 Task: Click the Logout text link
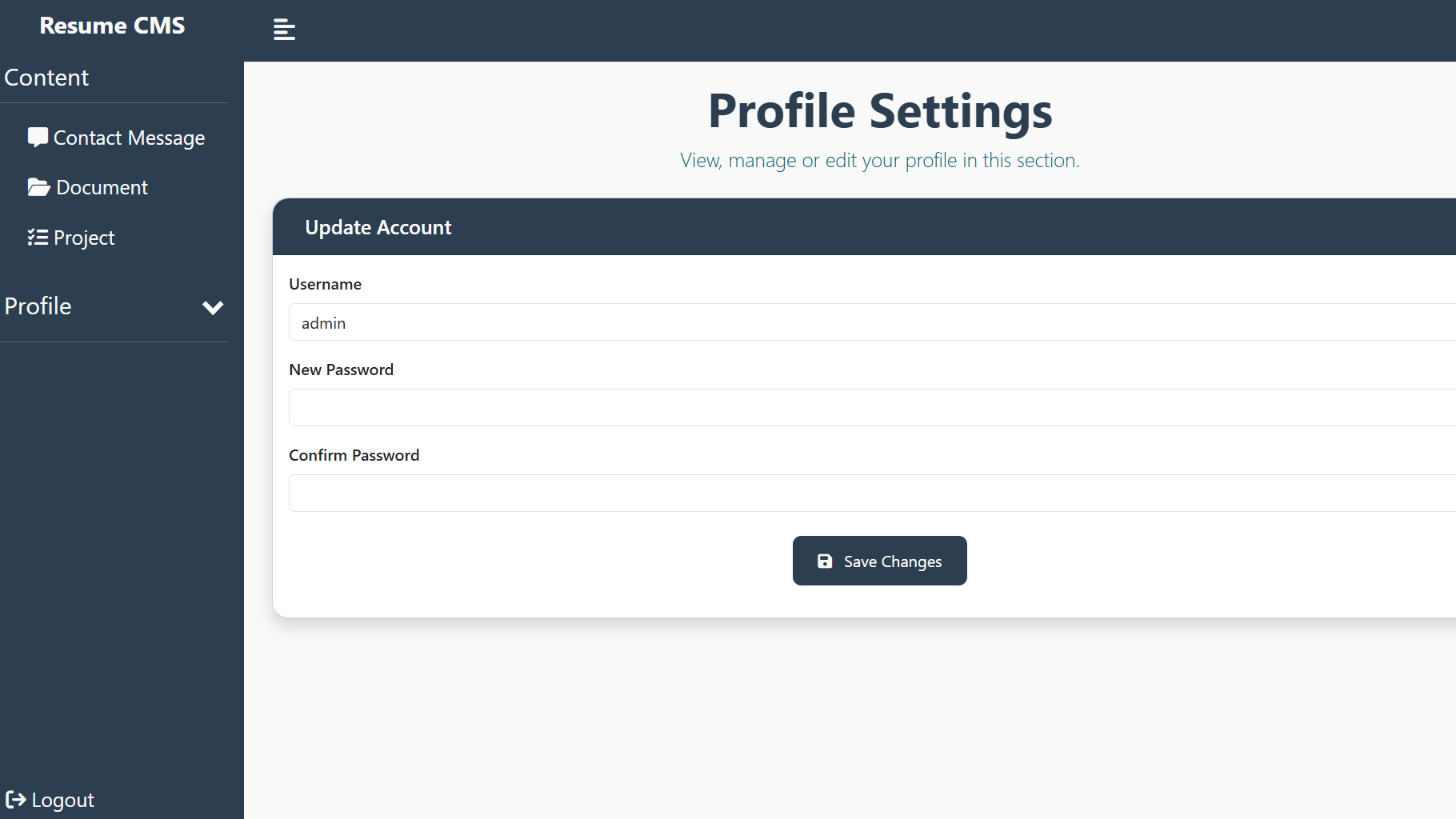(63, 801)
